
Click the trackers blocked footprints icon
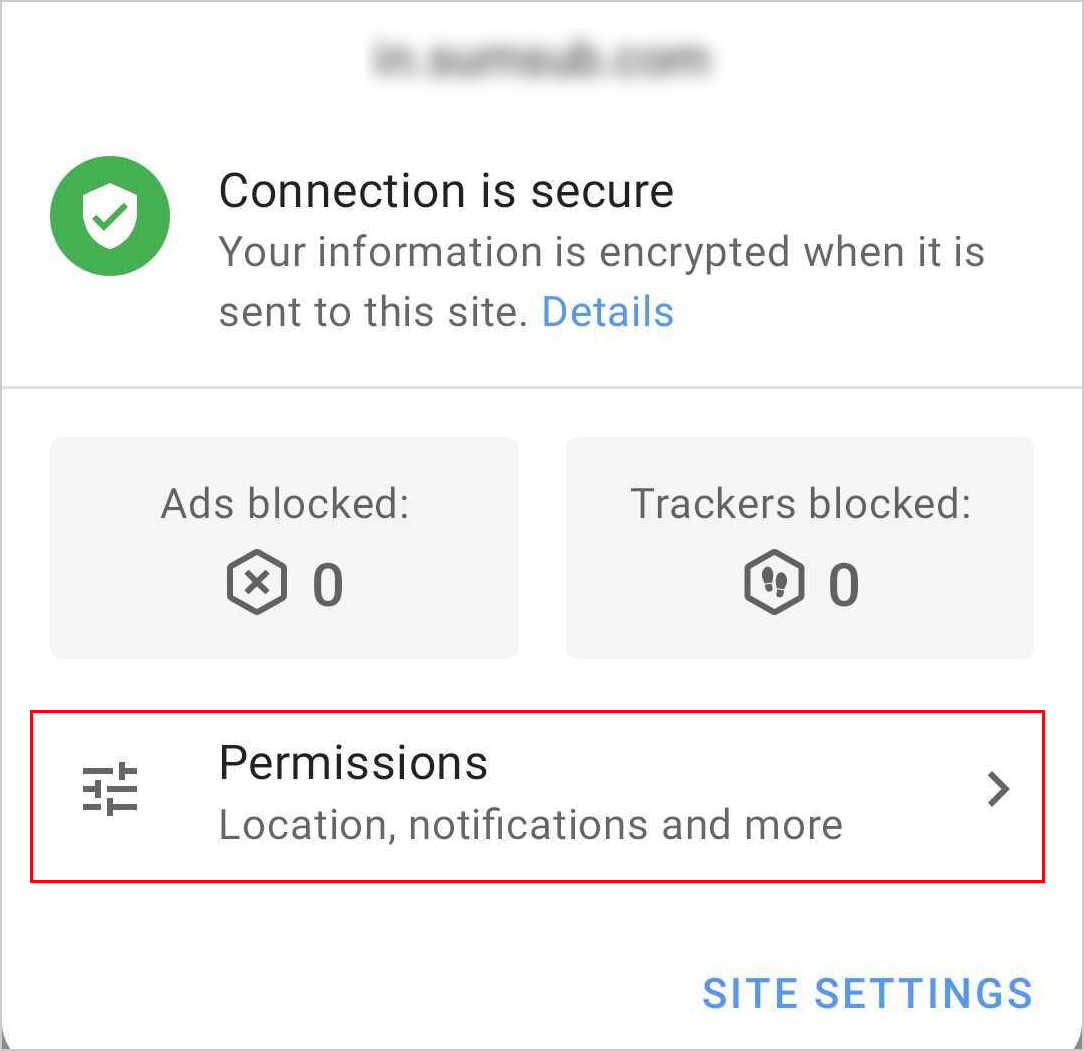click(x=774, y=583)
